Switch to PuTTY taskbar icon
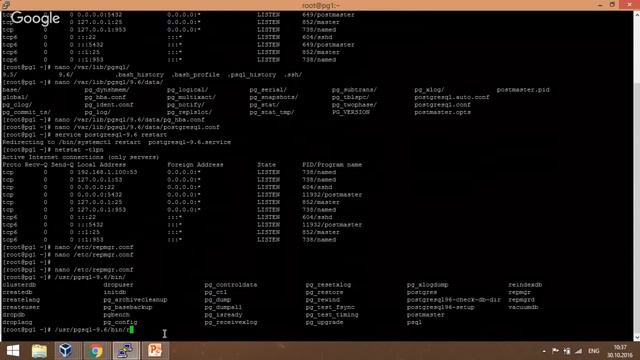Screen dimensions: 640x360 pos(126,351)
